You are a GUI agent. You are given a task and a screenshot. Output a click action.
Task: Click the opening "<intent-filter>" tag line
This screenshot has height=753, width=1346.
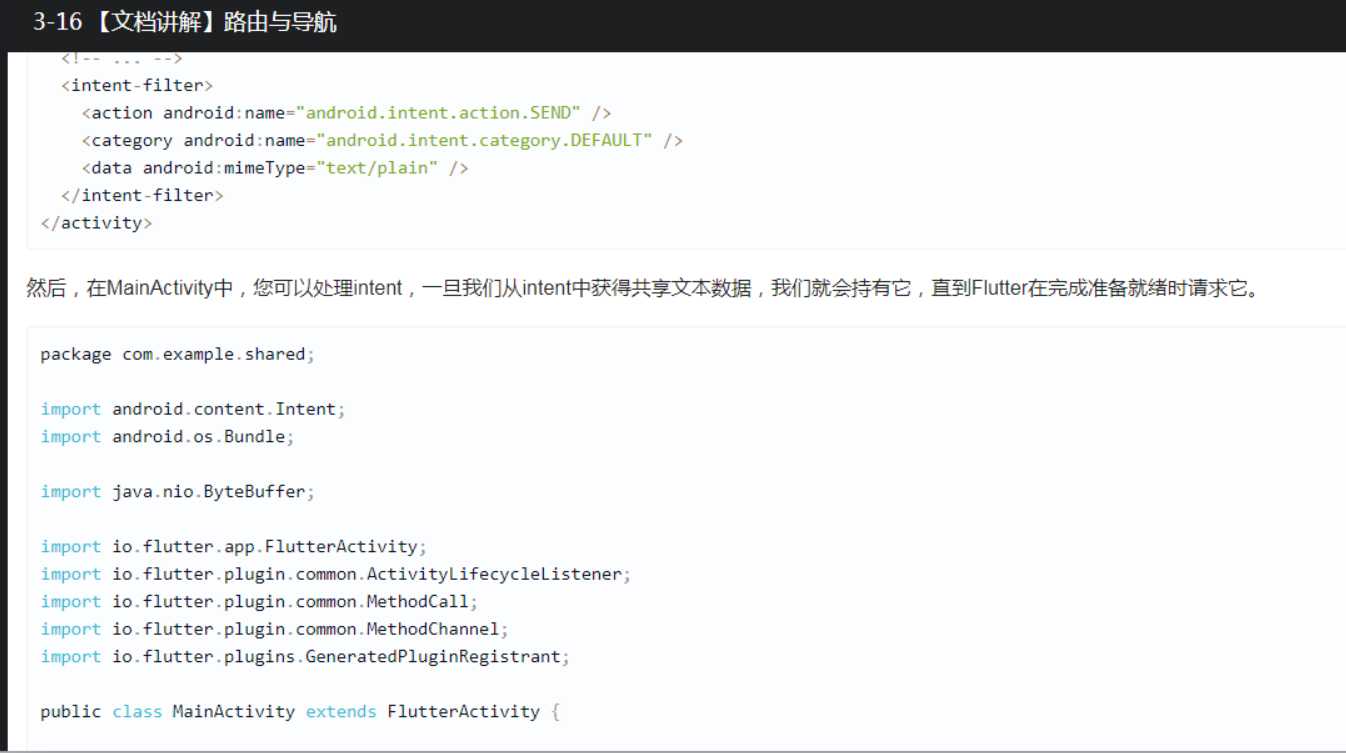137,85
